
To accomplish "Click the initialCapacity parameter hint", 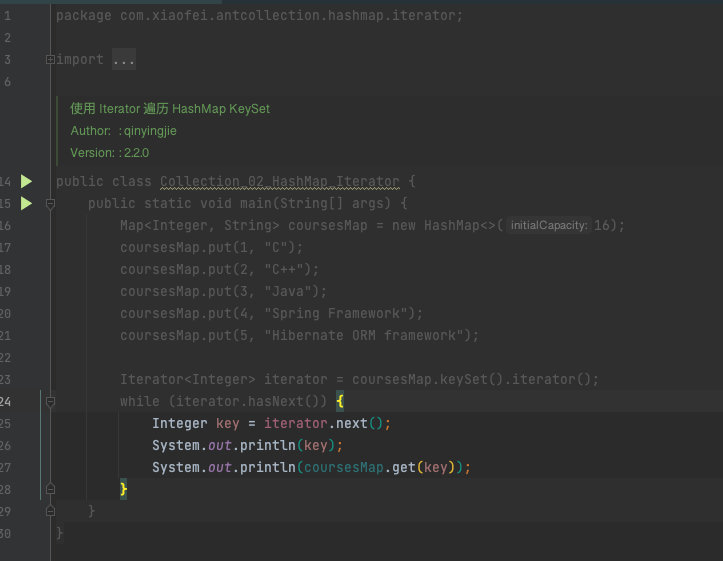I will pyautogui.click(x=549, y=226).
